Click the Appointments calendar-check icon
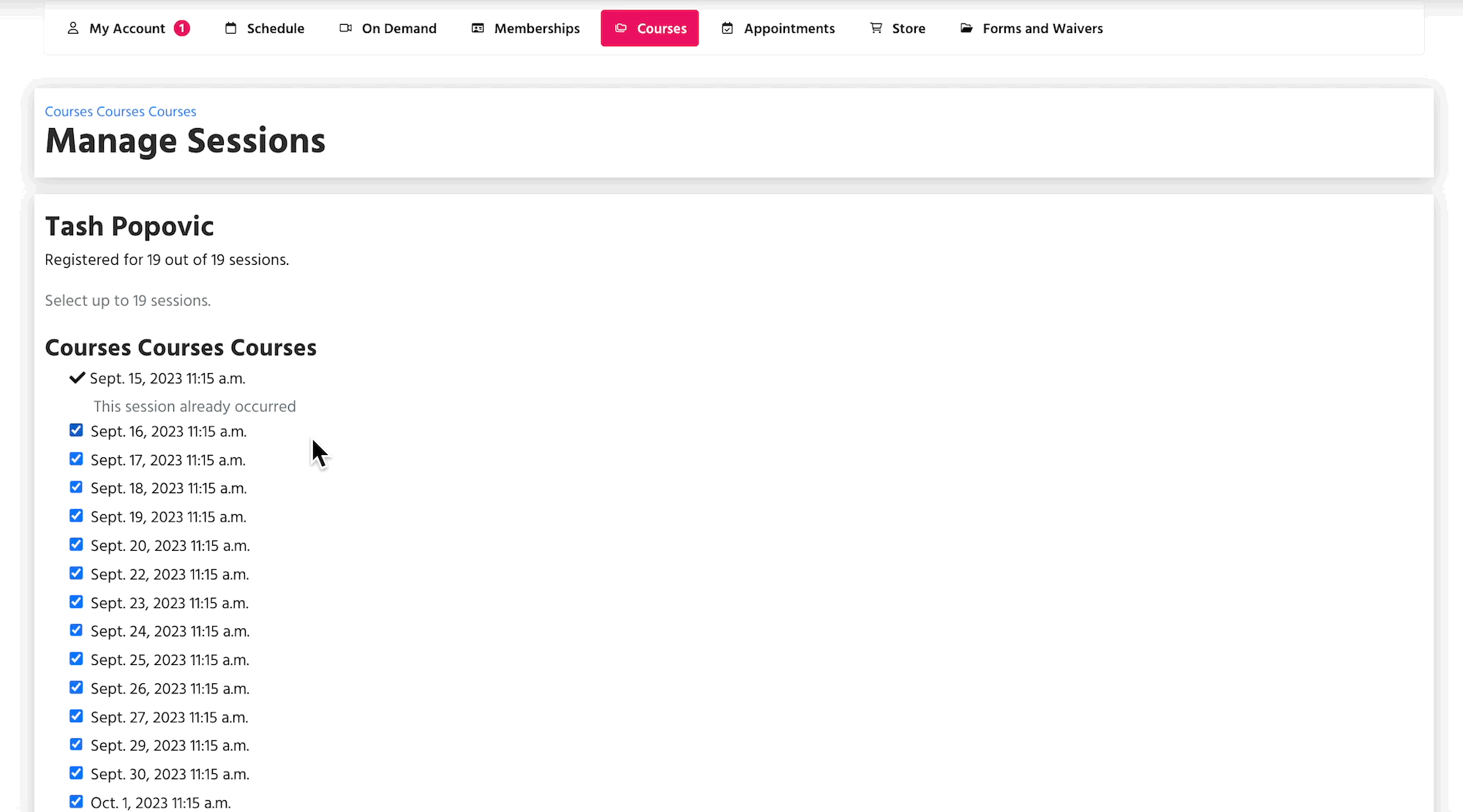 tap(727, 29)
